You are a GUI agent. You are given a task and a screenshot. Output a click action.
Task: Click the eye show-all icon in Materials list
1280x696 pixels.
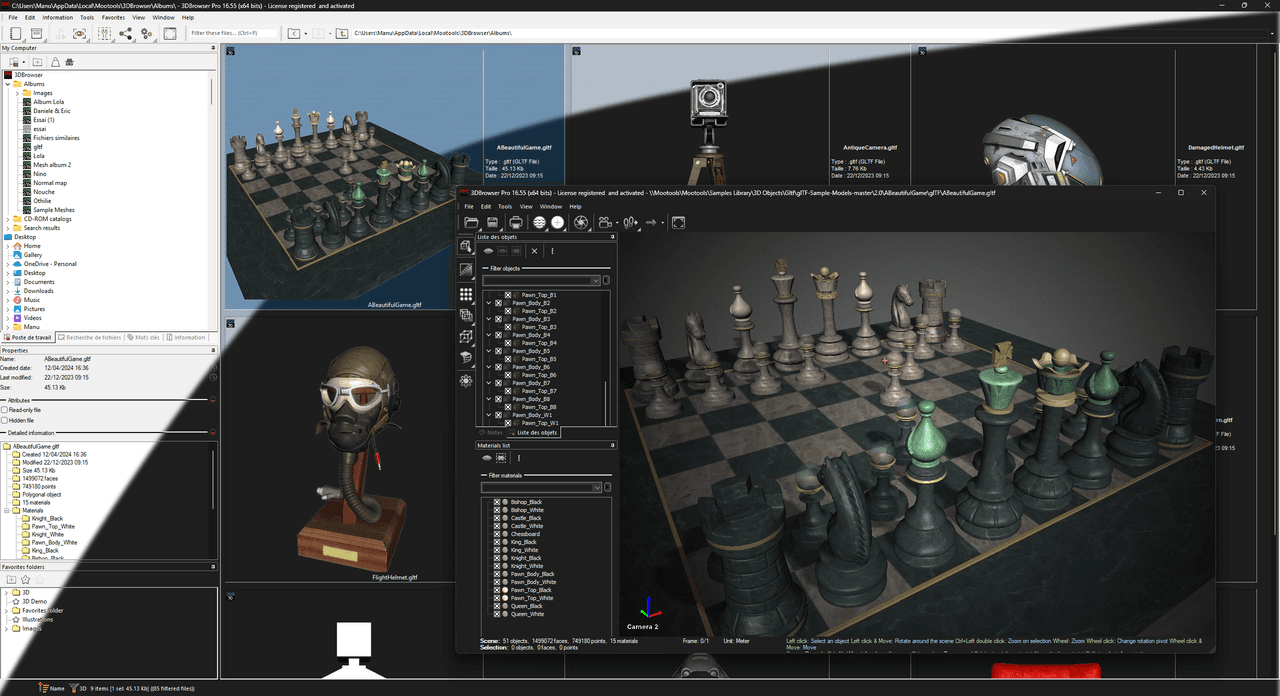[x=487, y=458]
